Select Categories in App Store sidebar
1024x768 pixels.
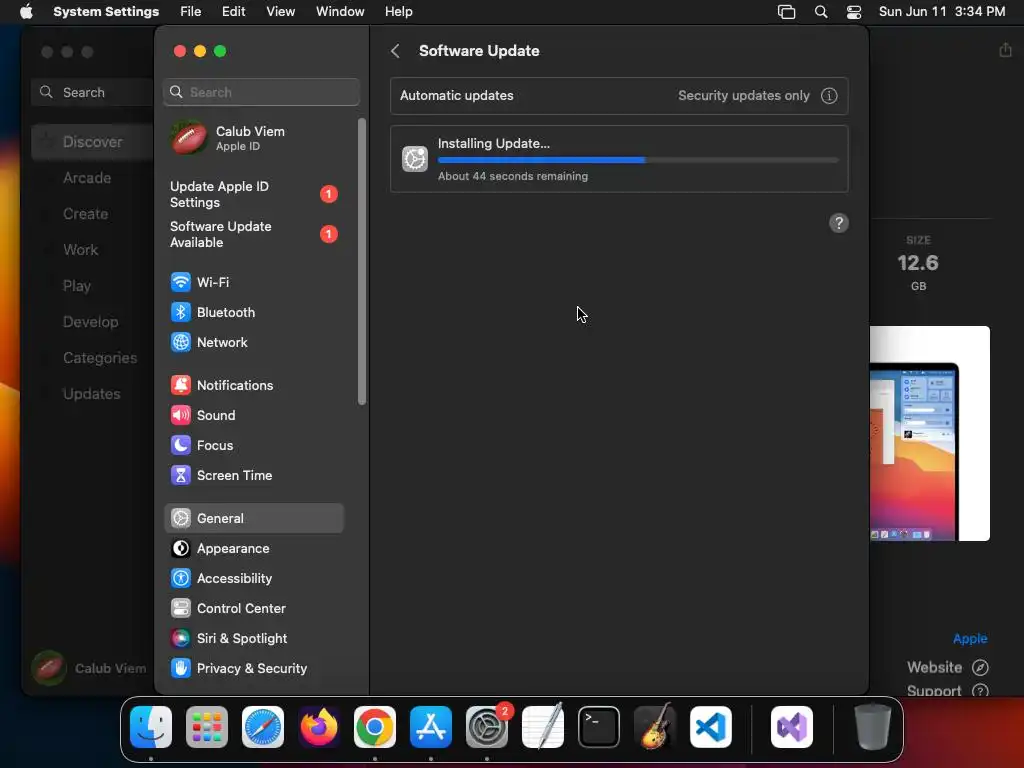[100, 357]
